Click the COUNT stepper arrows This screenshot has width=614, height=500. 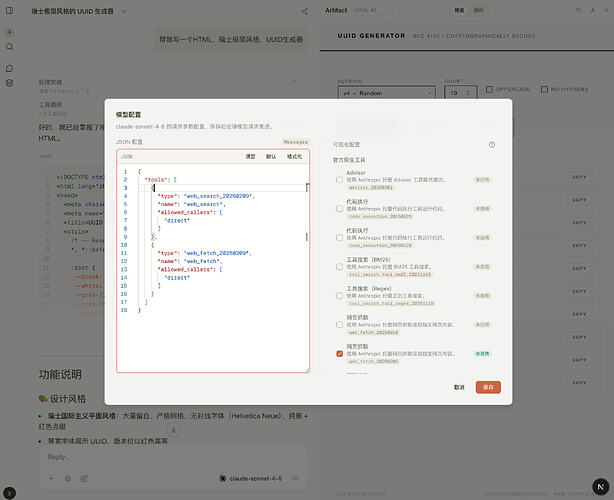pos(468,93)
